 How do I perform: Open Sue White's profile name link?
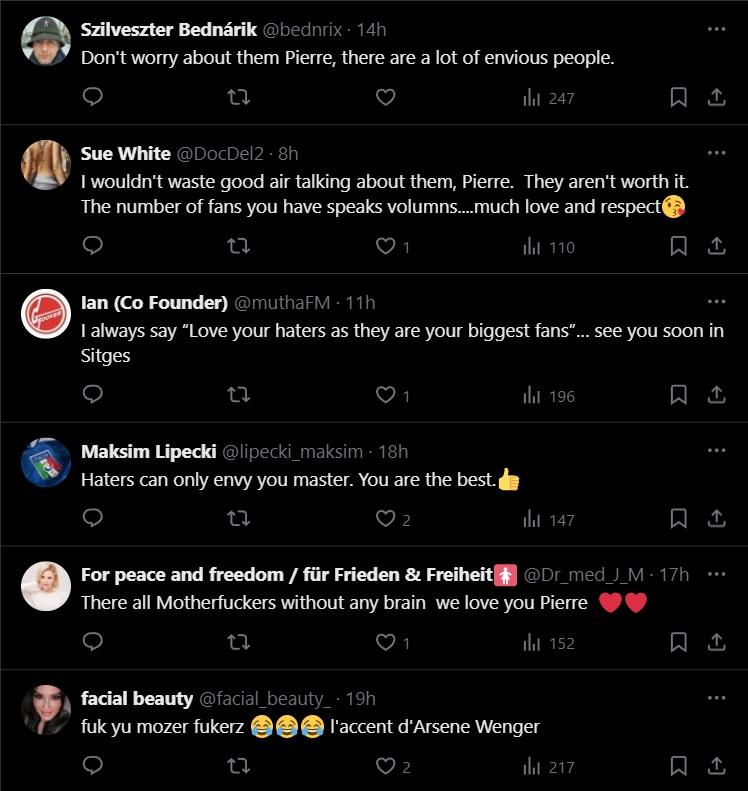[x=125, y=153]
